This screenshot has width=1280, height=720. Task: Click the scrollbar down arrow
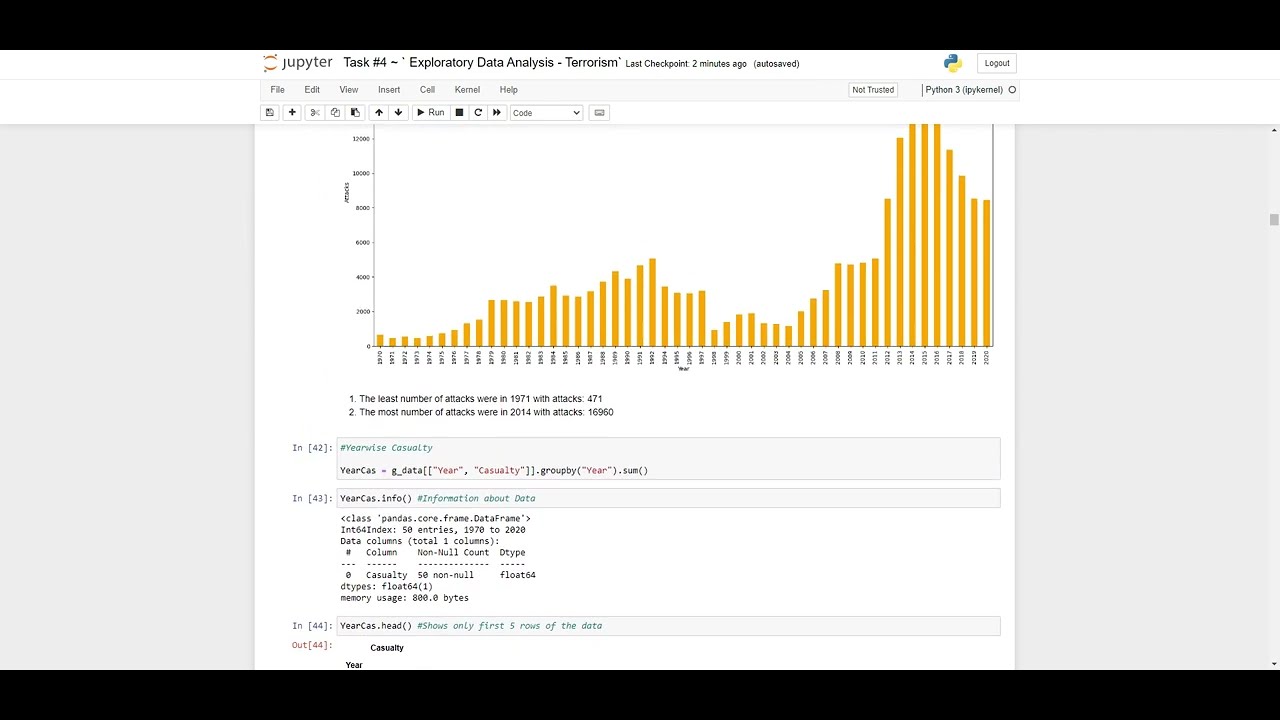tap(1274, 663)
